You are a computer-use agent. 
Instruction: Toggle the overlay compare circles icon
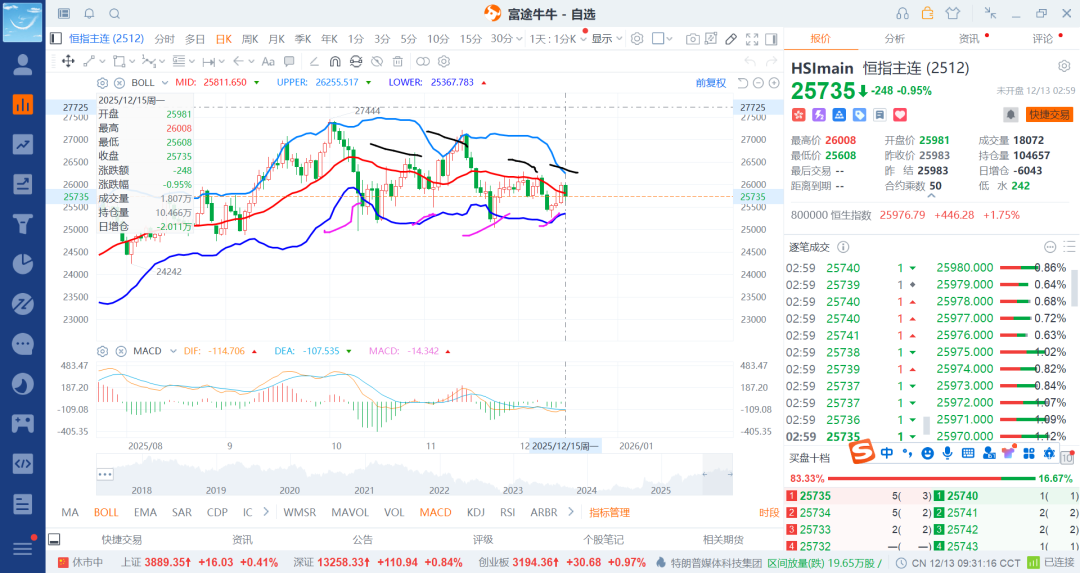coord(423,61)
